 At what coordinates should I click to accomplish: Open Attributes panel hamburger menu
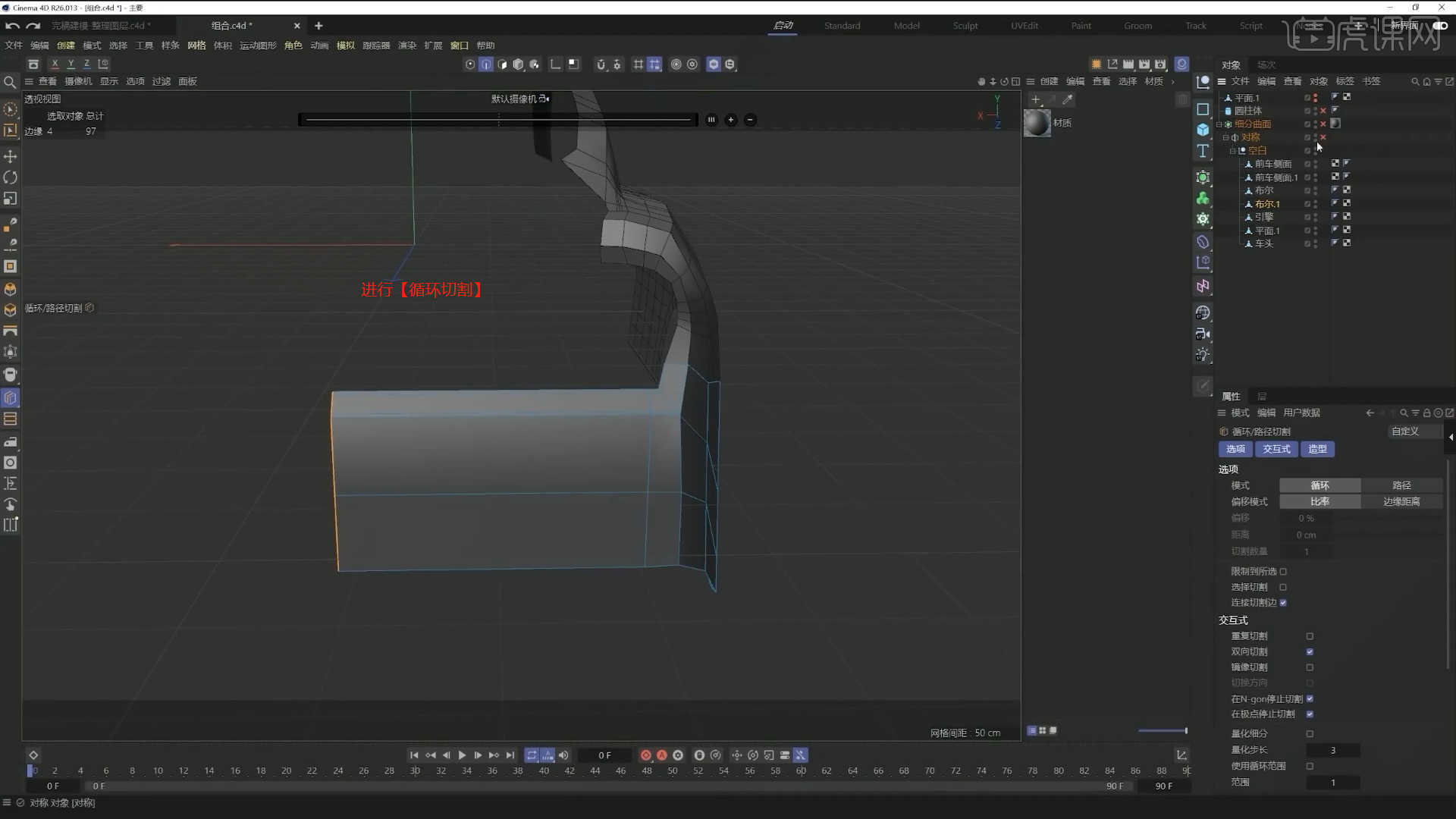1222,413
